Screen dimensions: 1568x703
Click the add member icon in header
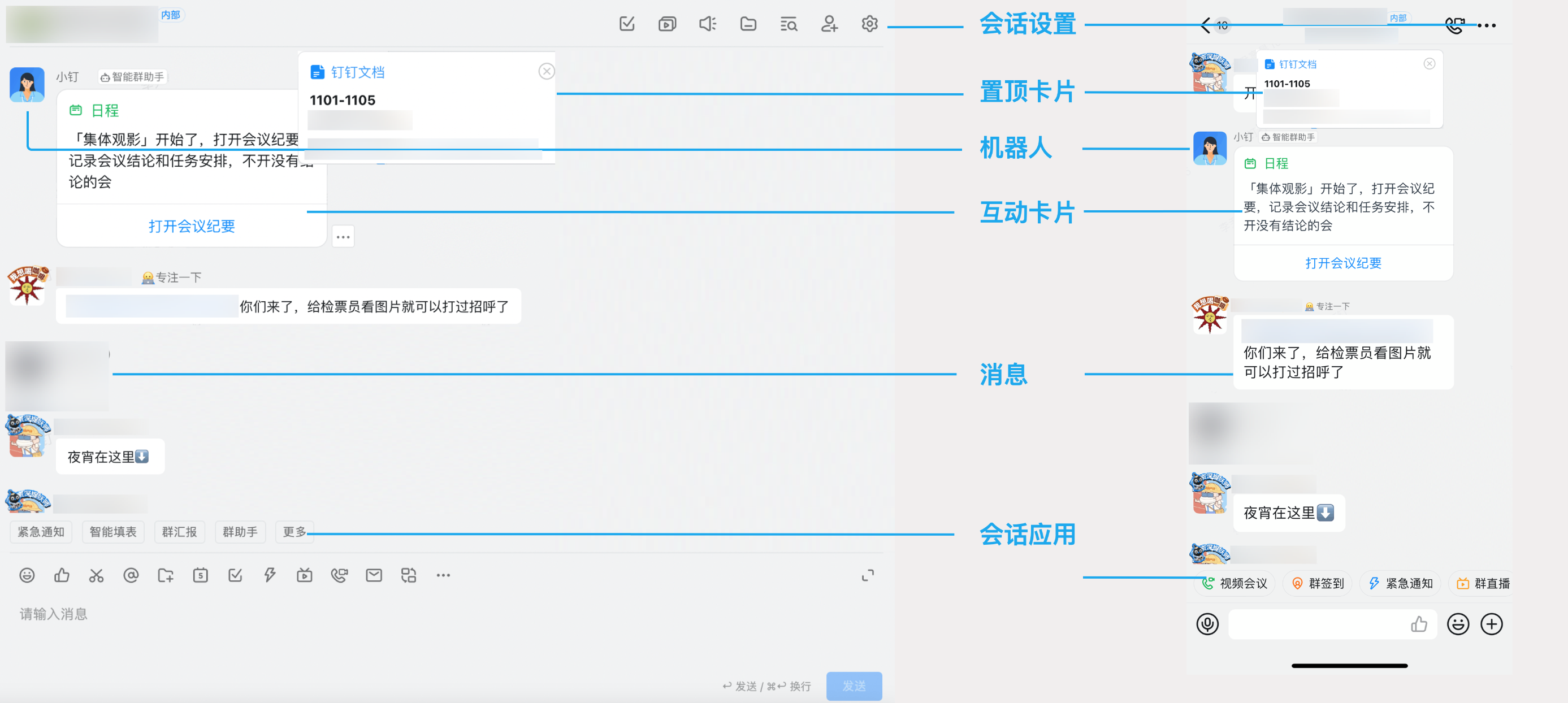point(829,24)
